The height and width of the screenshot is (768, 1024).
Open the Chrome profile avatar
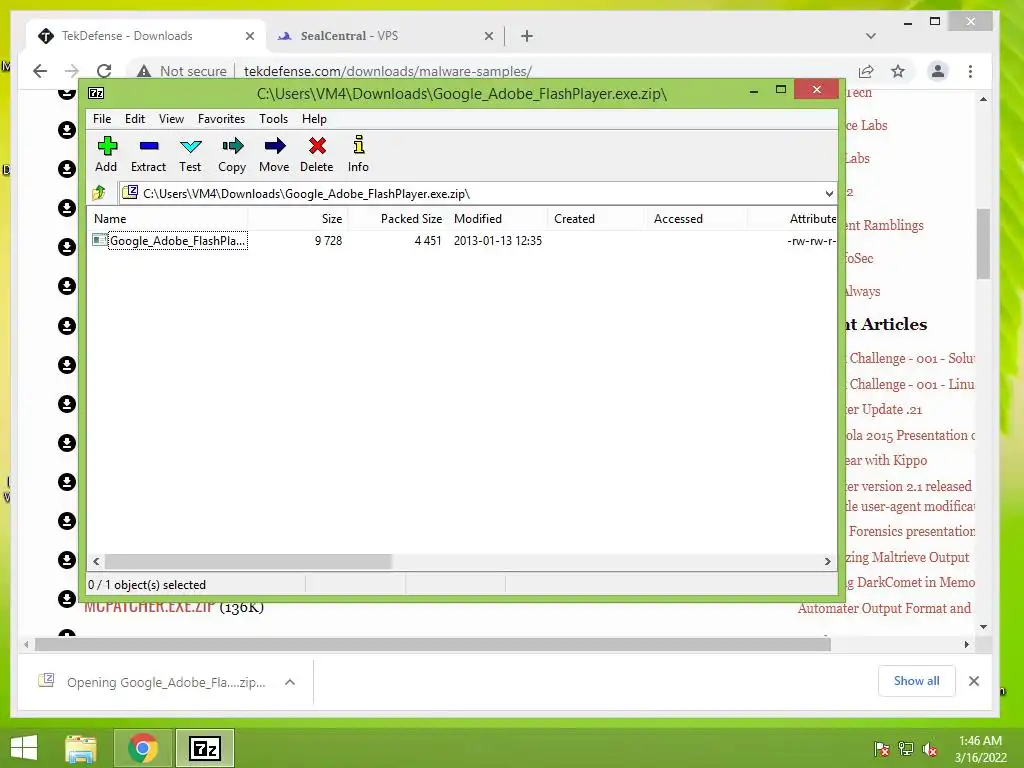[x=938, y=71]
